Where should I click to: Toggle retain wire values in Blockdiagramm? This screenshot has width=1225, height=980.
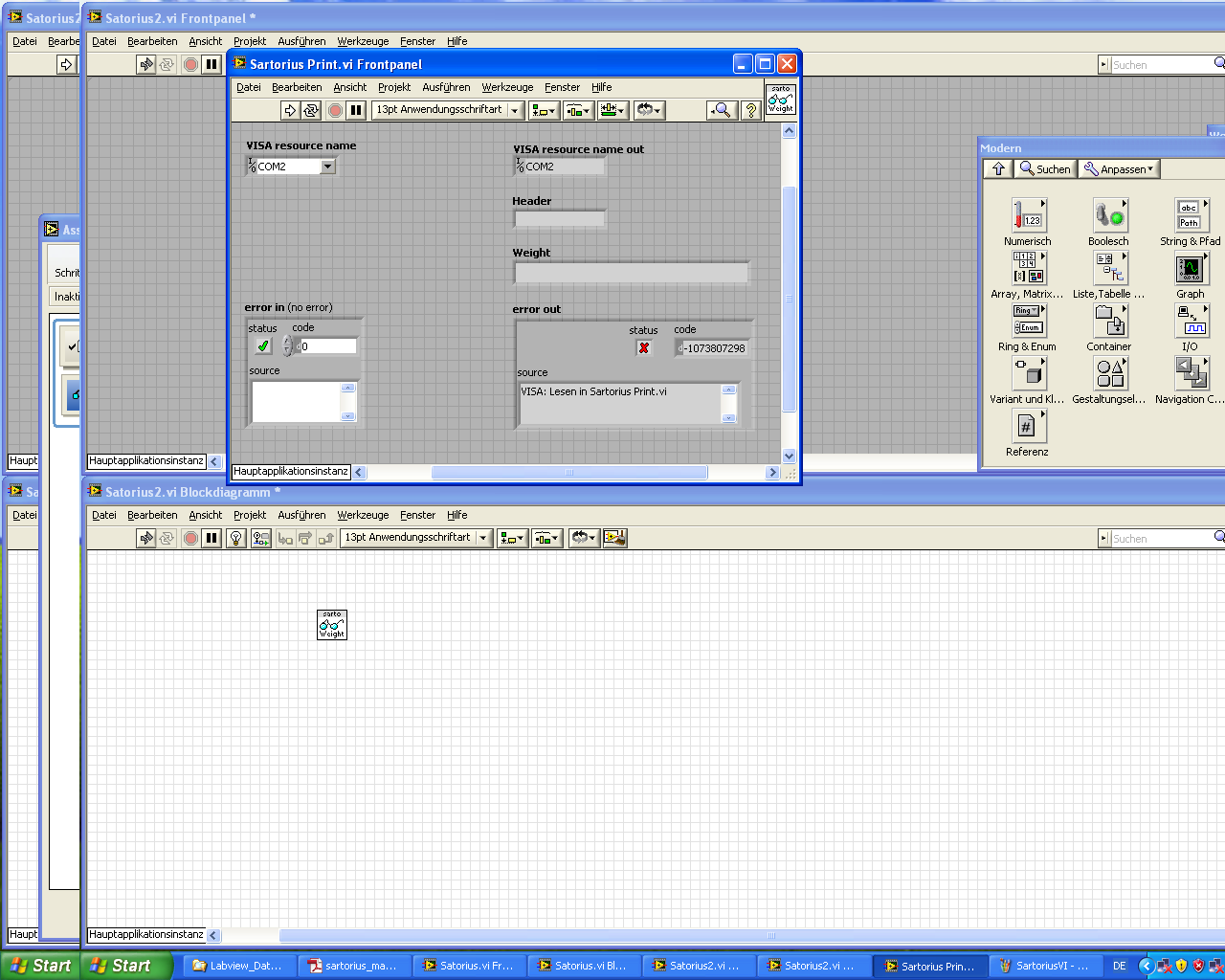[260, 538]
